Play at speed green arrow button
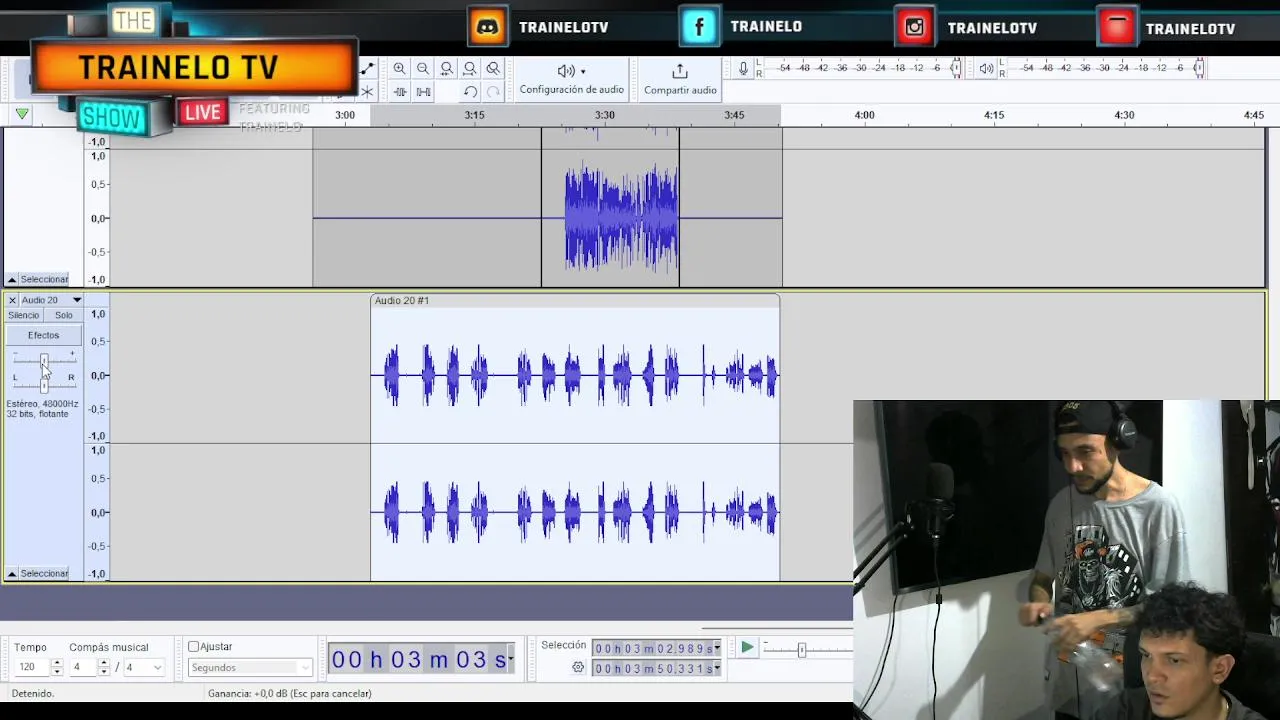The height and width of the screenshot is (720, 1280). click(747, 648)
